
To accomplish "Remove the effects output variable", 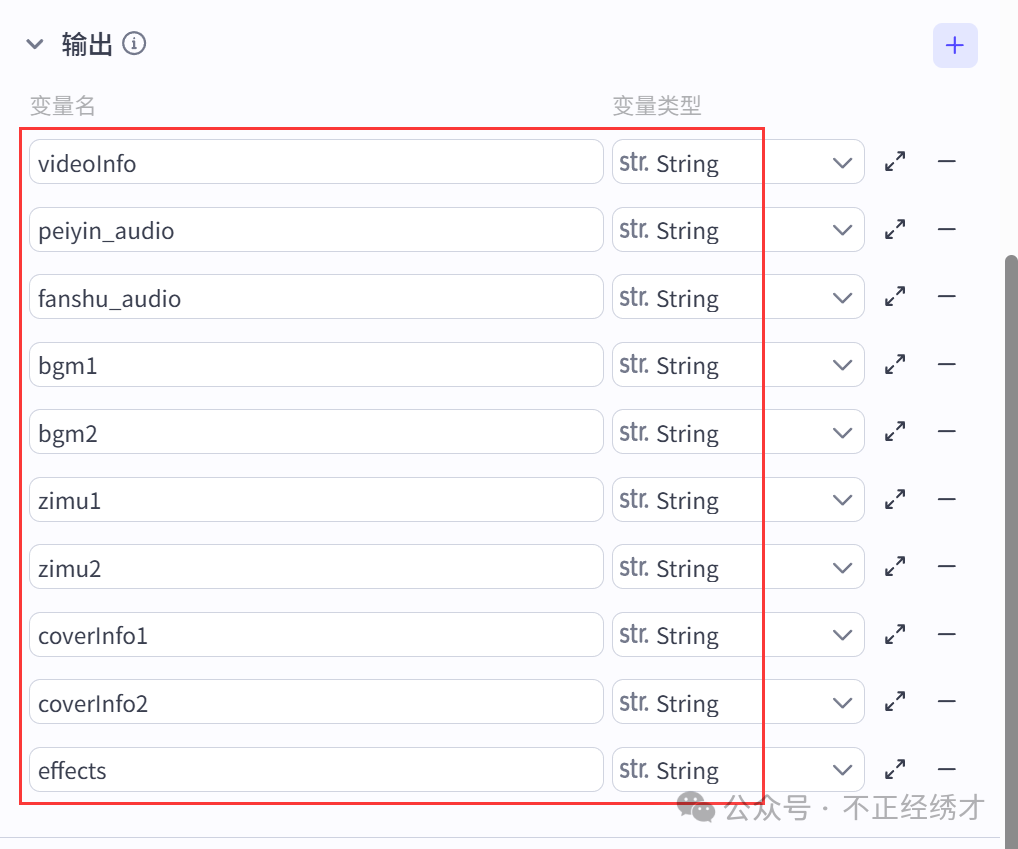I will [x=946, y=769].
